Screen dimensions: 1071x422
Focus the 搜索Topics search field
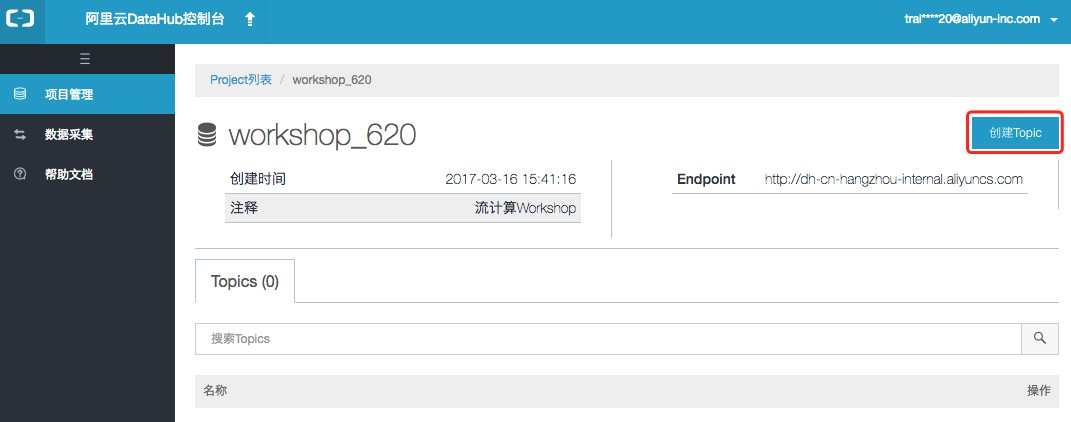pos(607,339)
